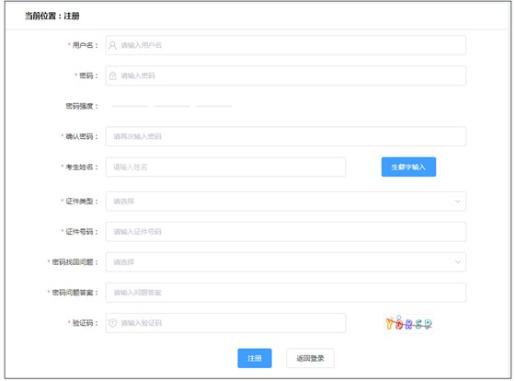Expand the 证件类型 dropdown arrow
Viewport: 515px width, 381px height.
tap(458, 201)
